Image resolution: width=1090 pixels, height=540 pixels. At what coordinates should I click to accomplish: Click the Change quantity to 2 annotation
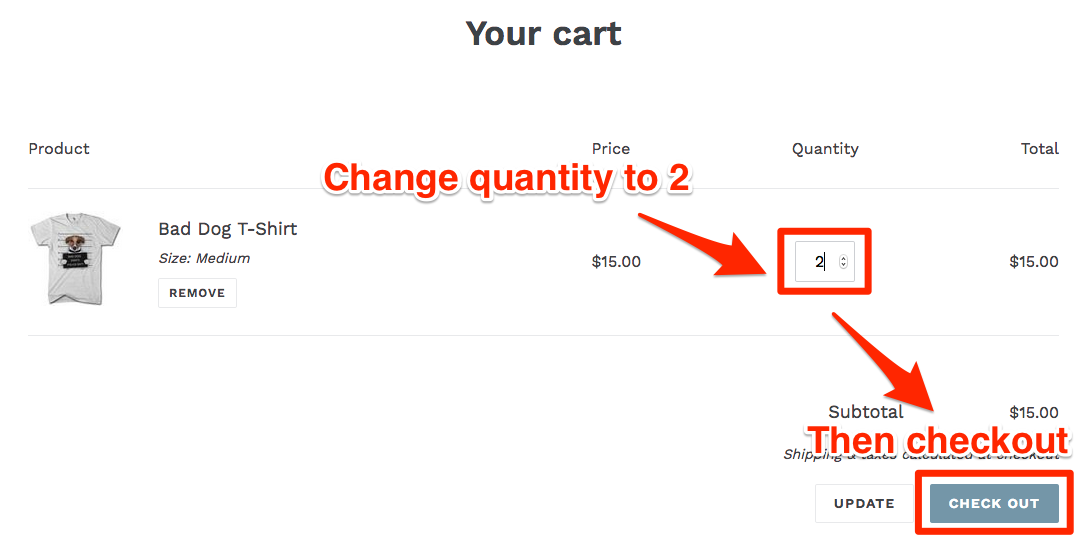[x=507, y=179]
